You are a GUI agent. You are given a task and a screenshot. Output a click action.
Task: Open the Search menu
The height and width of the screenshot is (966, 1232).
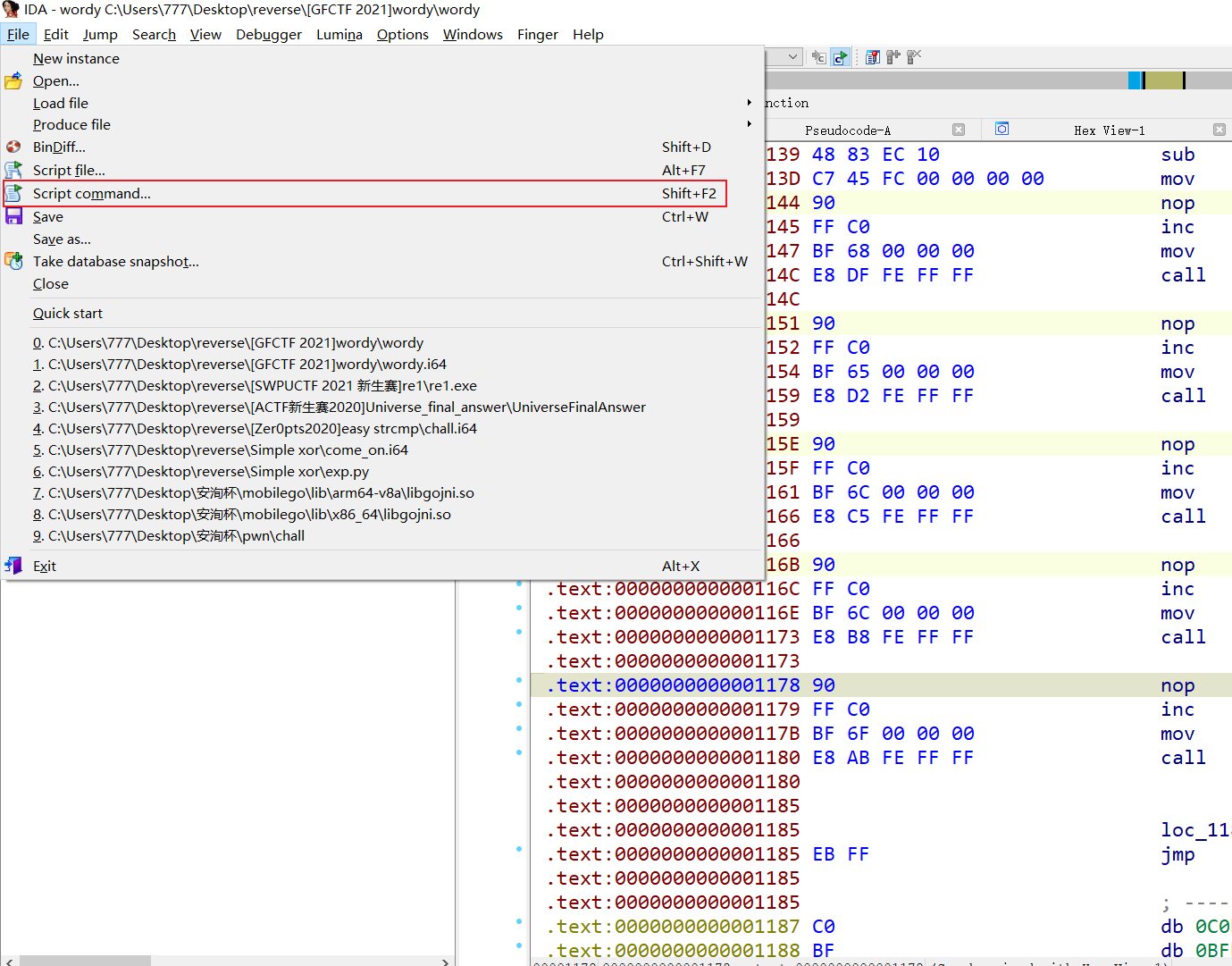click(x=154, y=34)
